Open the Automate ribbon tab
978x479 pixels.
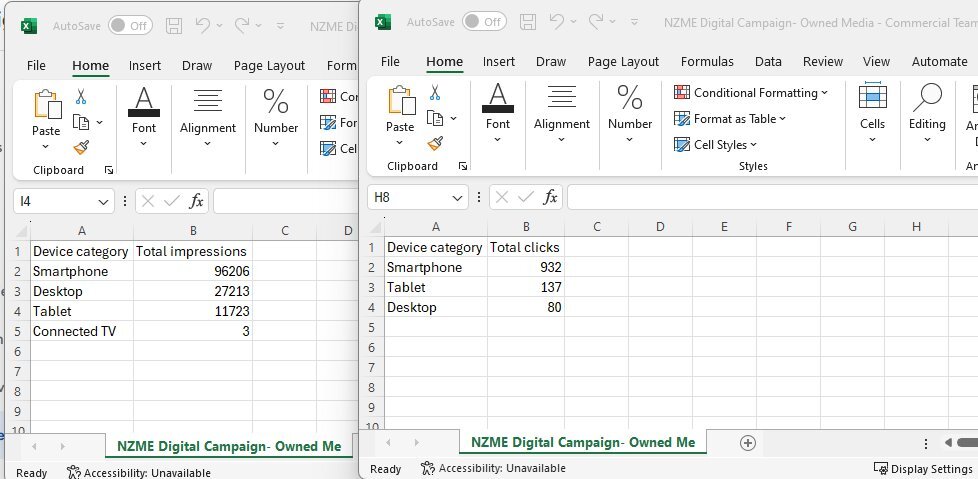pos(939,61)
